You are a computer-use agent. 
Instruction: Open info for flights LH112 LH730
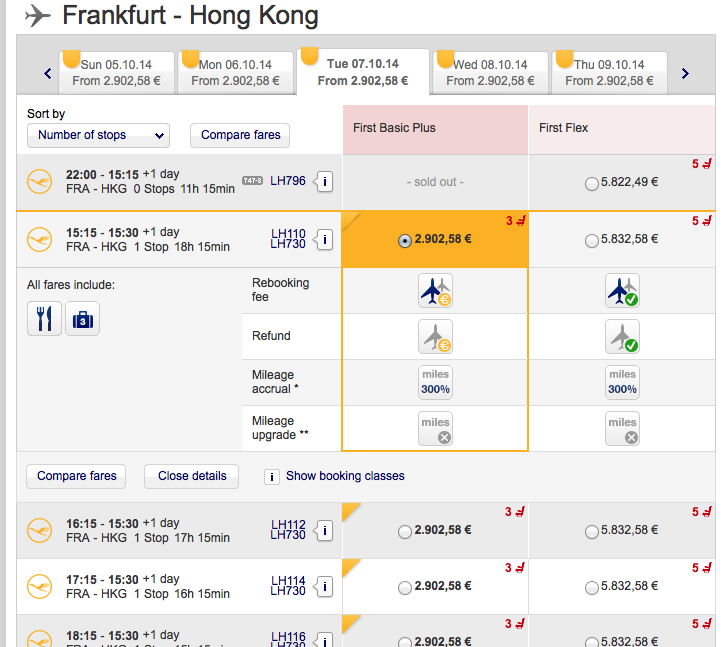pos(324,530)
